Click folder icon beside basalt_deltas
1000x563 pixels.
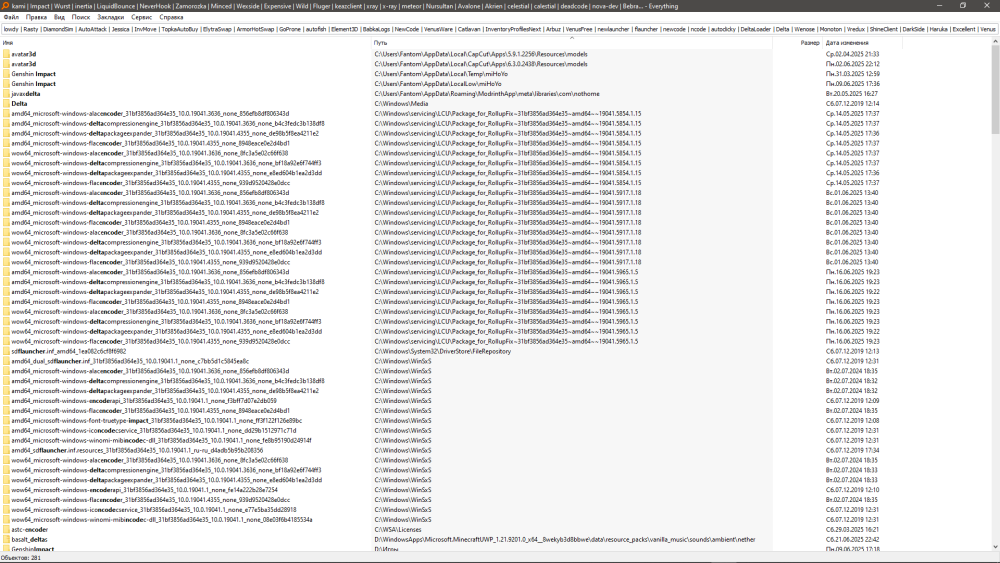pos(6,539)
